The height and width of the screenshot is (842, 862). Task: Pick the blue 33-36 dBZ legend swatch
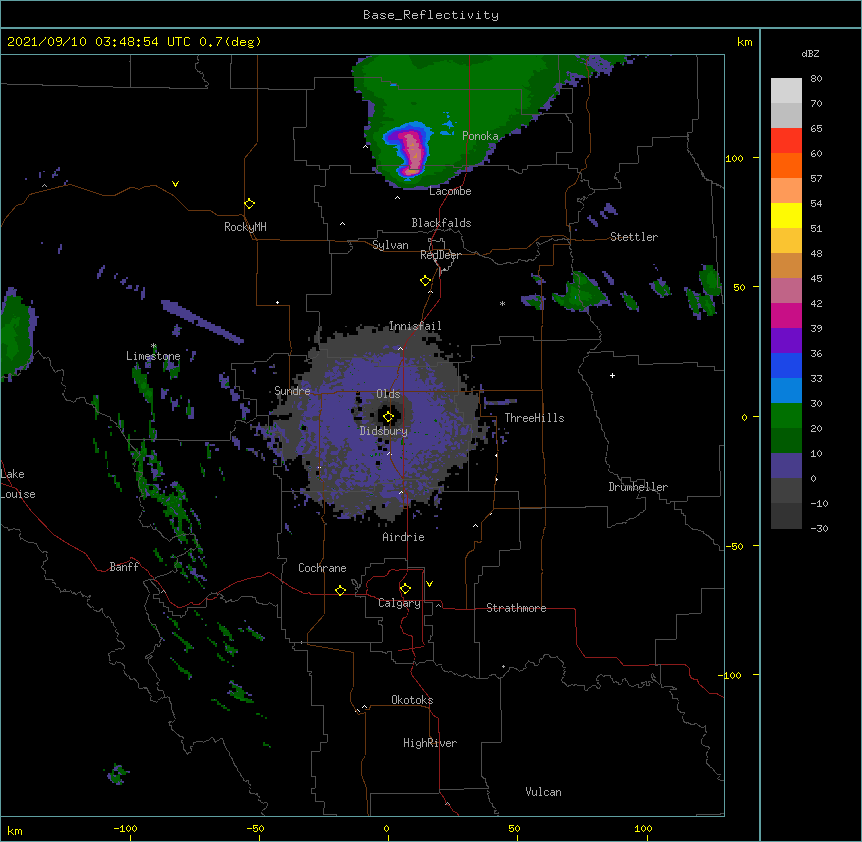tap(786, 365)
